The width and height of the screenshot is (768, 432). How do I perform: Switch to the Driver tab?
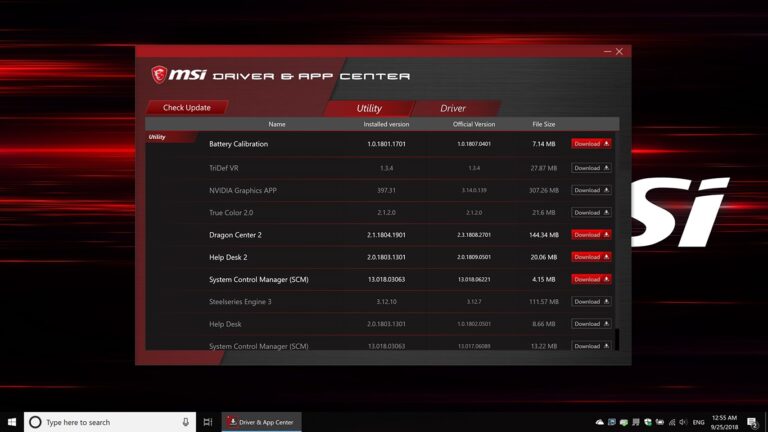(453, 108)
